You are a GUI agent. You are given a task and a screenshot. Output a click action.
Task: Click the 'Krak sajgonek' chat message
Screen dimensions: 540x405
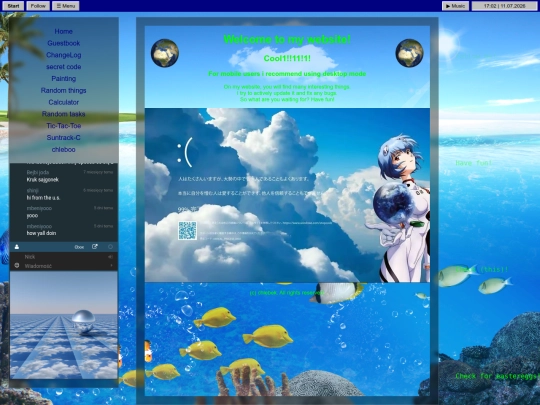43,180
